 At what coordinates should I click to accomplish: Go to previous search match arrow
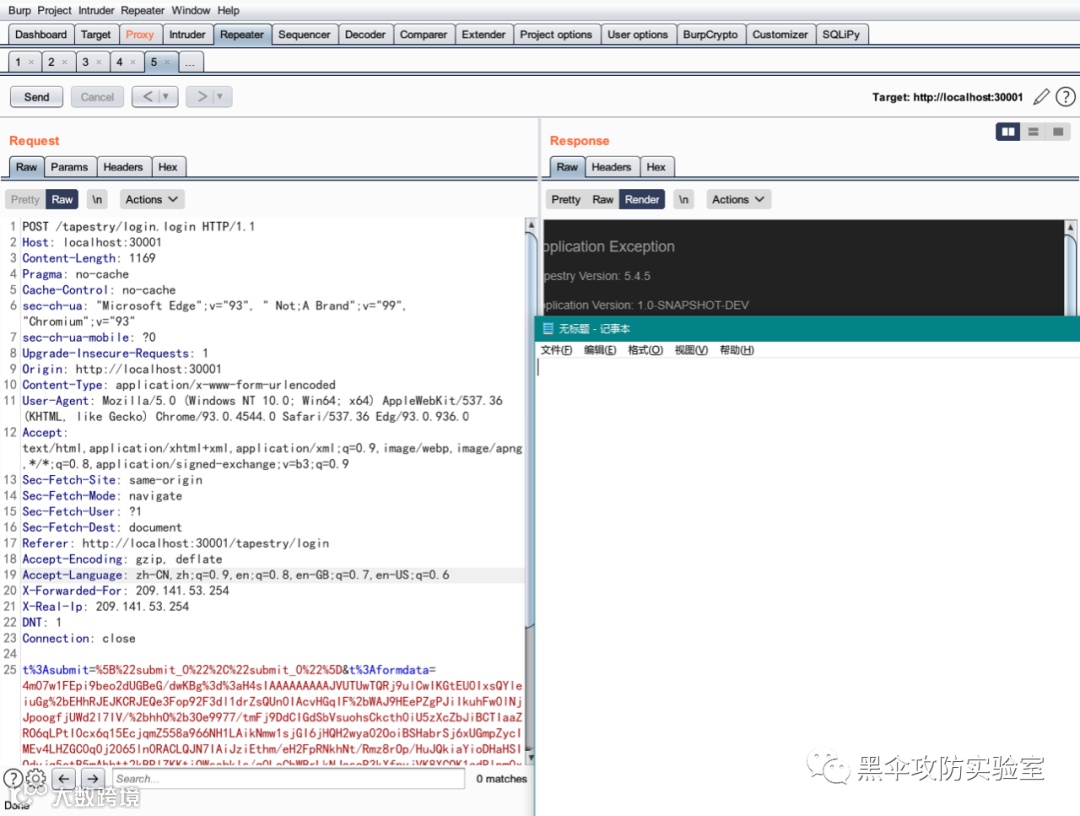pos(63,779)
